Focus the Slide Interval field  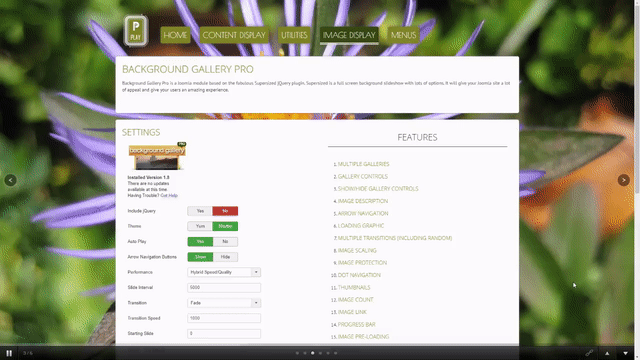(224, 287)
